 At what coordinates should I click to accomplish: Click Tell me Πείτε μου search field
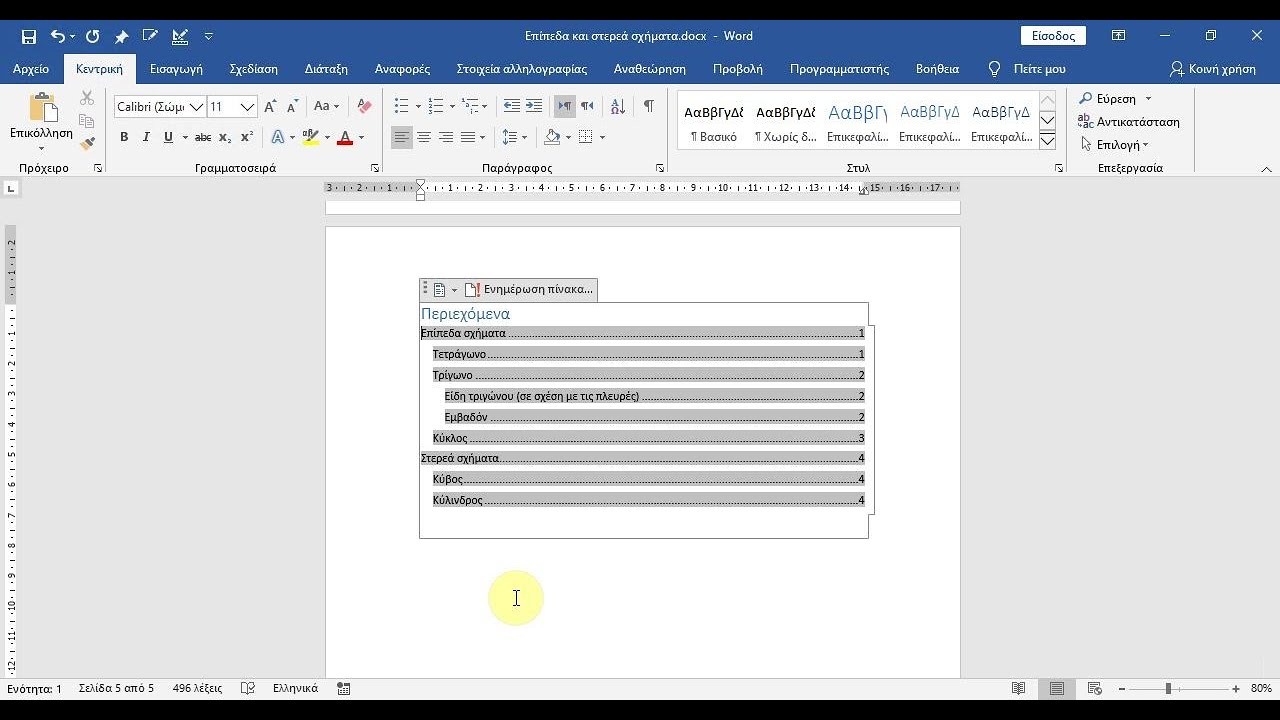click(x=1028, y=69)
